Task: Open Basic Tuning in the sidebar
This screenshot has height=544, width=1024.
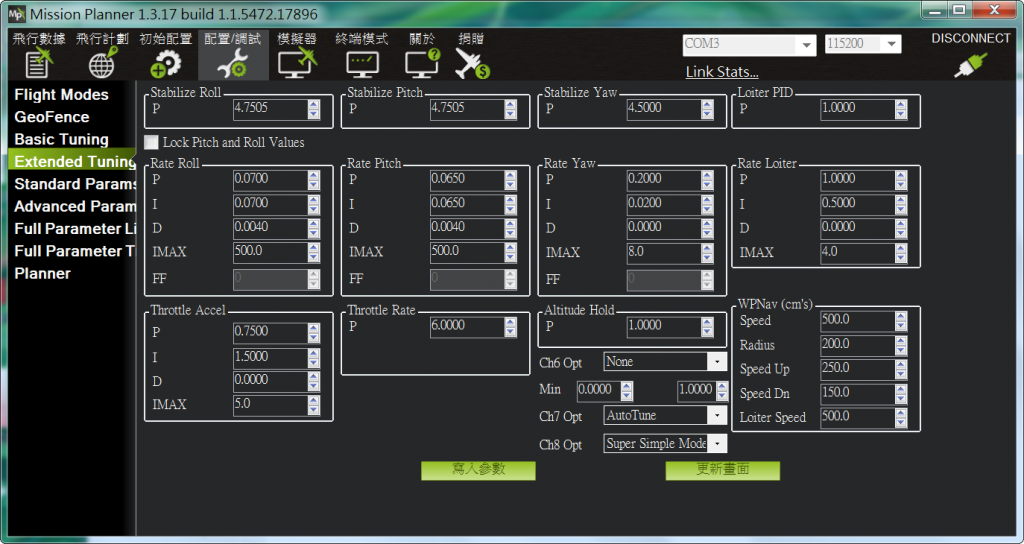Action: pyautogui.click(x=61, y=139)
